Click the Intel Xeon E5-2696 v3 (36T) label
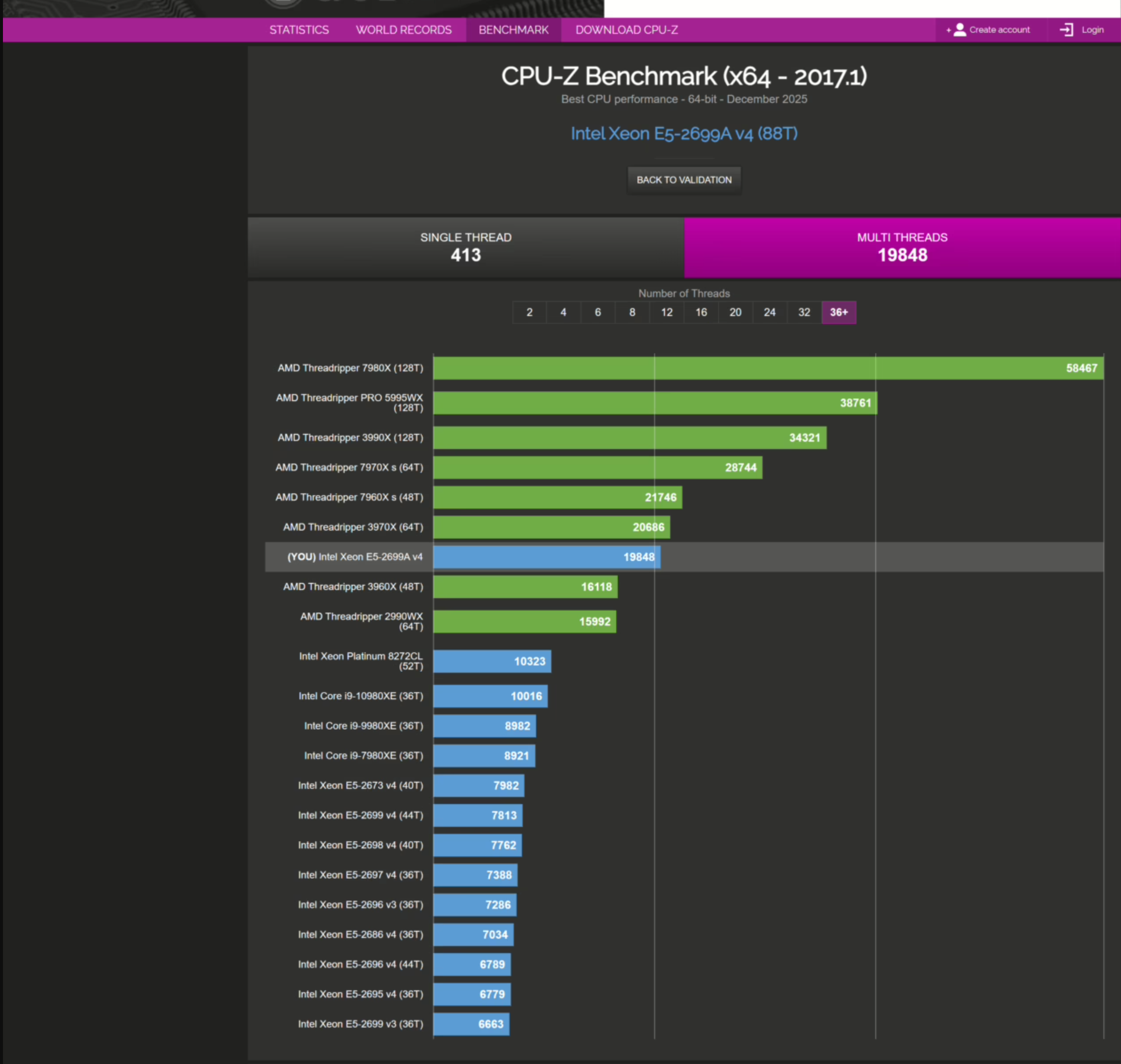 point(360,905)
